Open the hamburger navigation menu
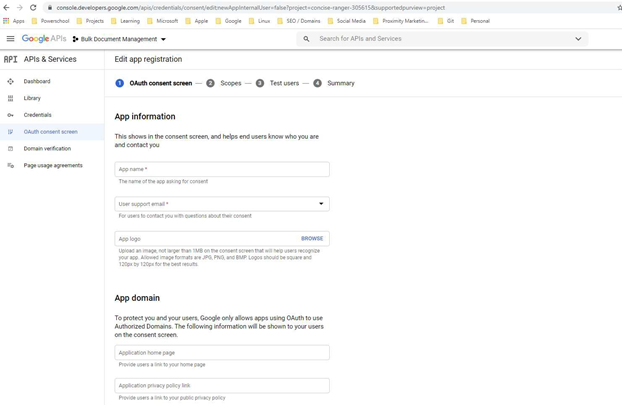 (10, 39)
